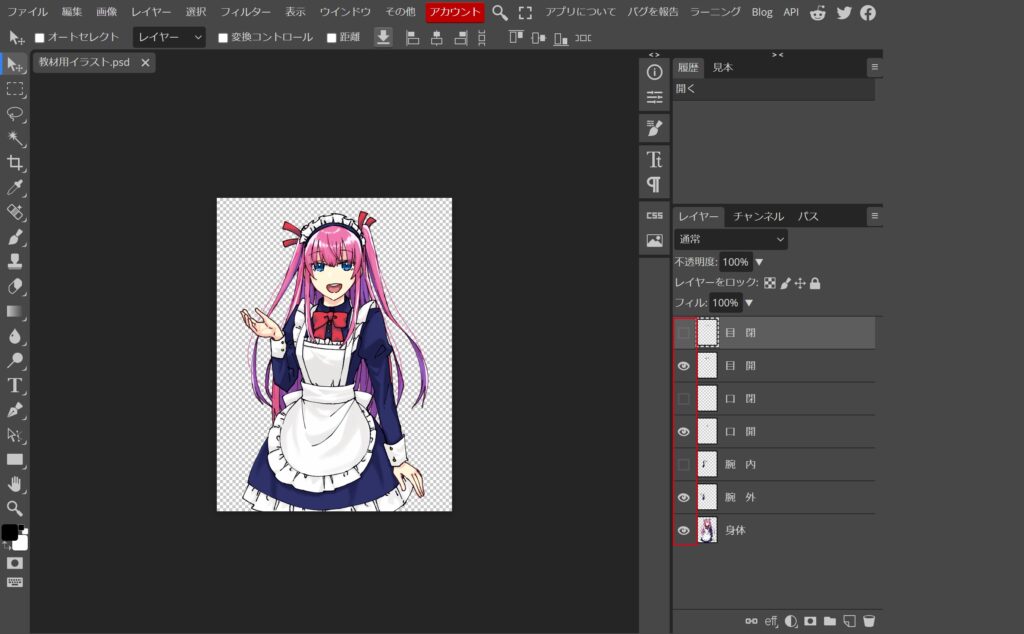The width and height of the screenshot is (1024, 634).
Task: Switch to the チャンネル tab
Action: pyautogui.click(x=758, y=216)
